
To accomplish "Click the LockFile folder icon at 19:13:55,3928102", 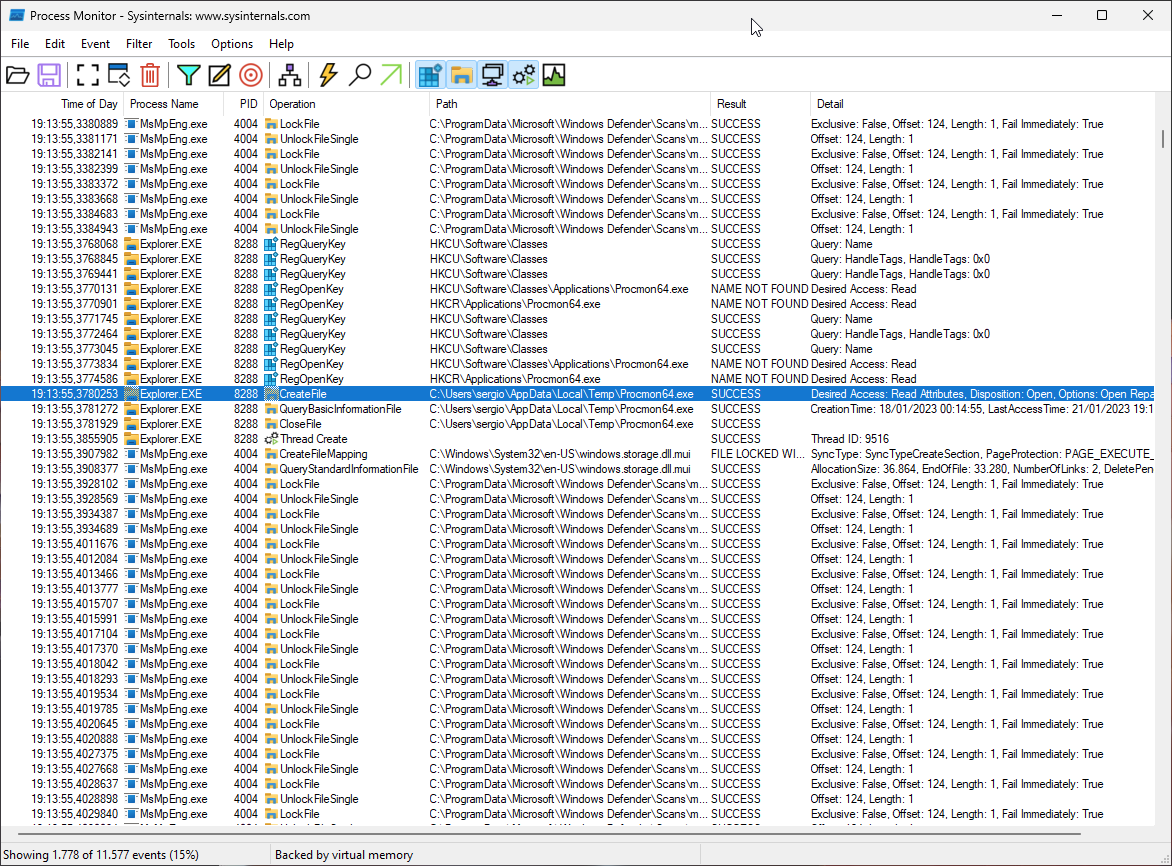I will pos(271,483).
